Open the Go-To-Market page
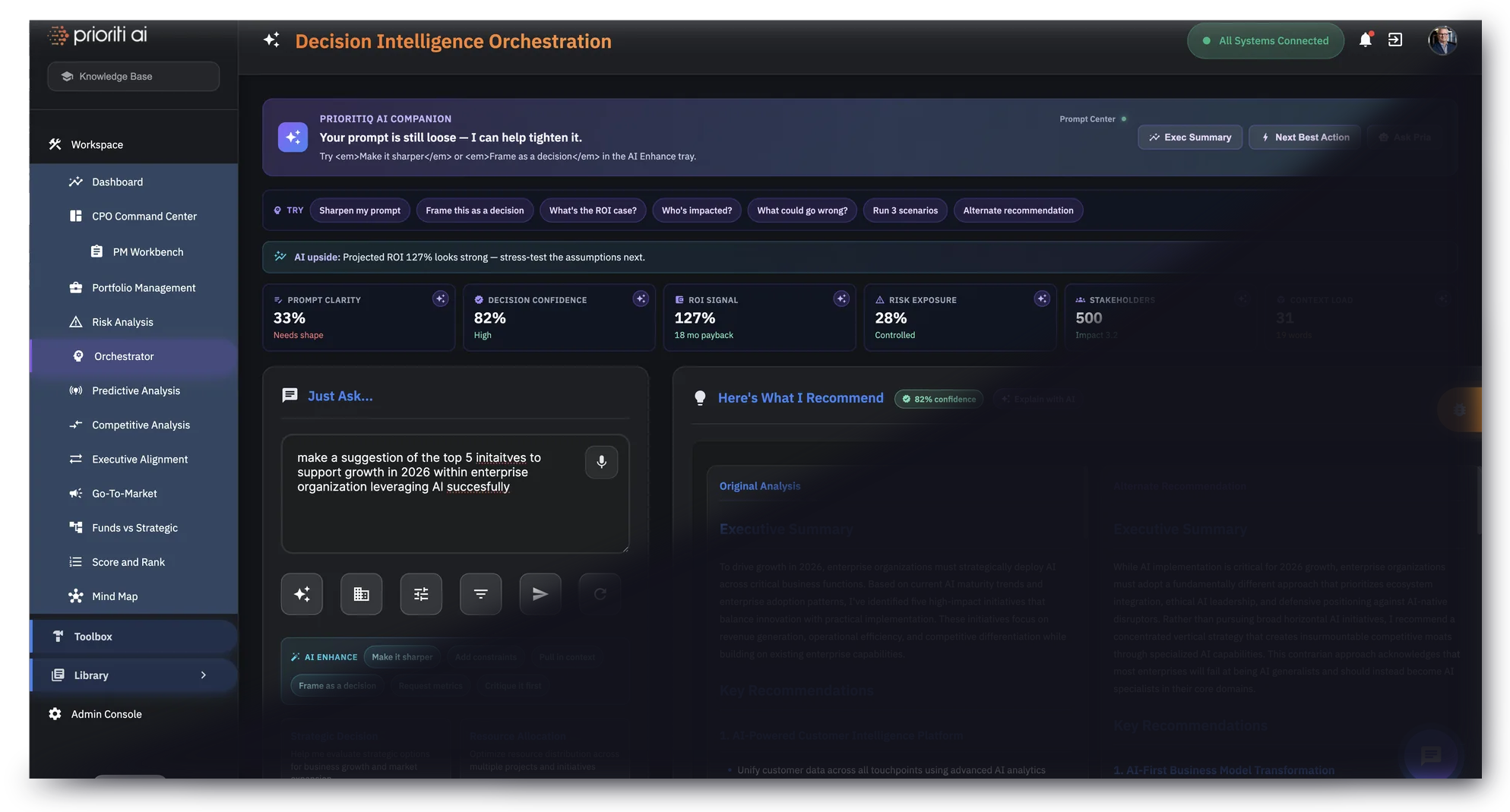Viewport: 1510px width, 812px height. [x=134, y=494]
